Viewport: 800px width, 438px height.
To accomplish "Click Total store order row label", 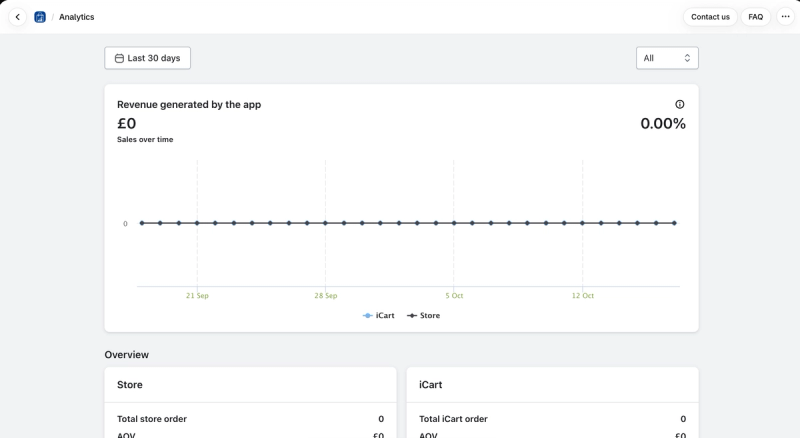I will [x=152, y=419].
